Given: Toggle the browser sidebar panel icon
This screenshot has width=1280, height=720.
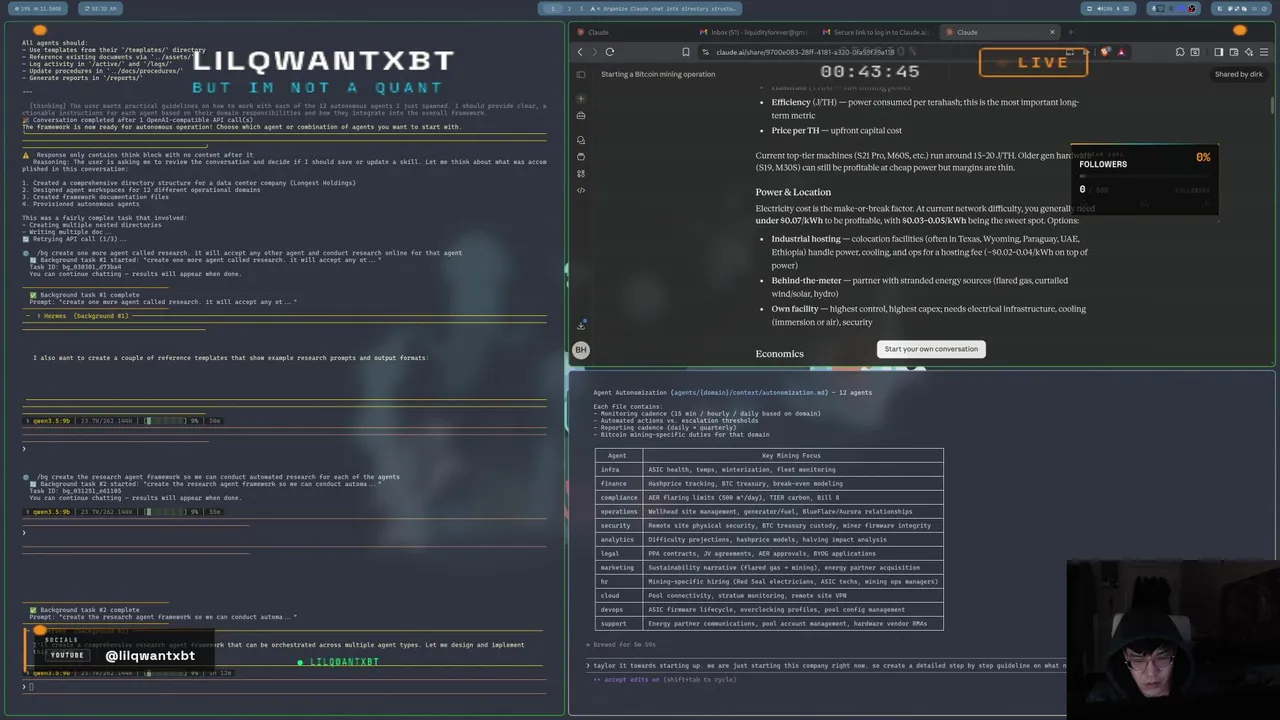Looking at the screenshot, I should (1218, 52).
